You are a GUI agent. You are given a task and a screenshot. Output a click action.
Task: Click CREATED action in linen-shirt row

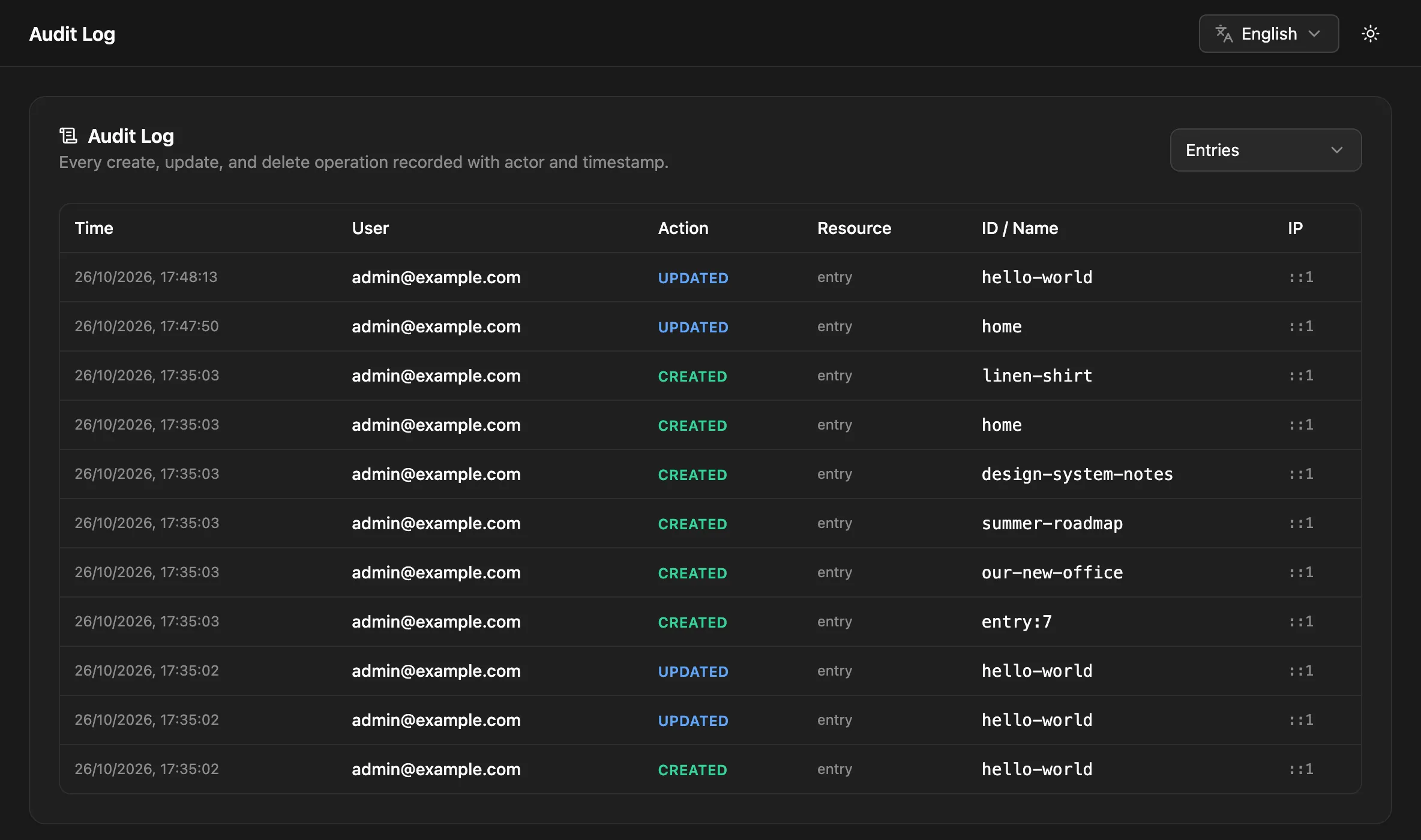click(x=692, y=376)
